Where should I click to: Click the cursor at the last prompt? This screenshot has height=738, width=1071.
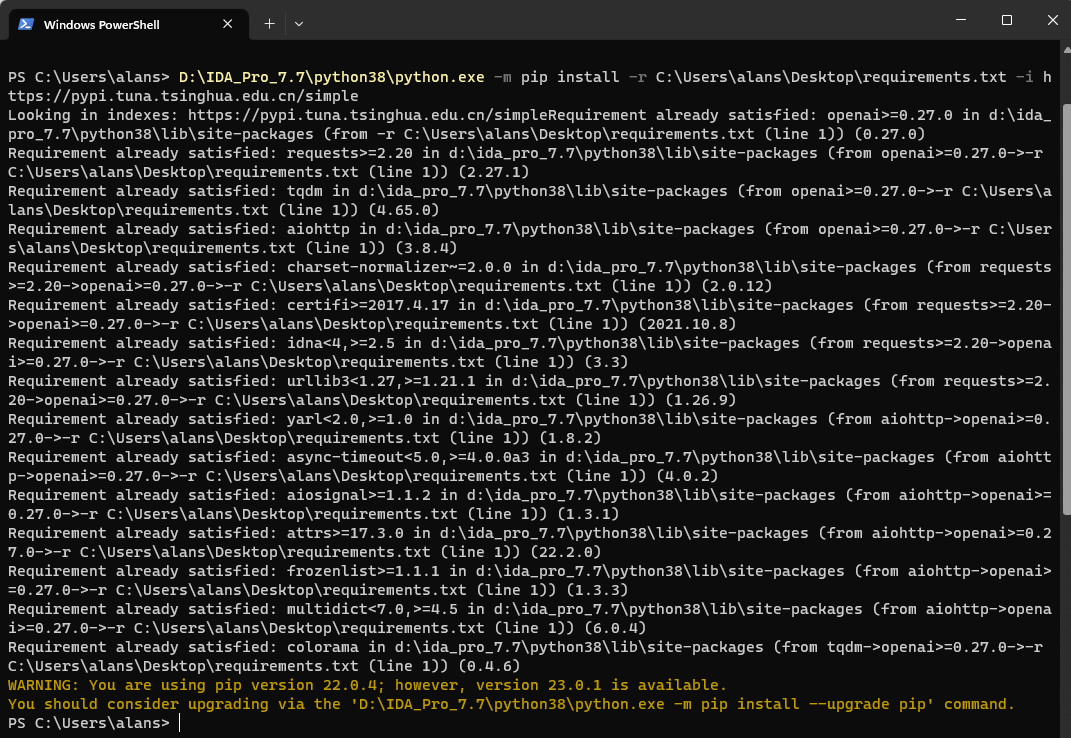pos(180,723)
